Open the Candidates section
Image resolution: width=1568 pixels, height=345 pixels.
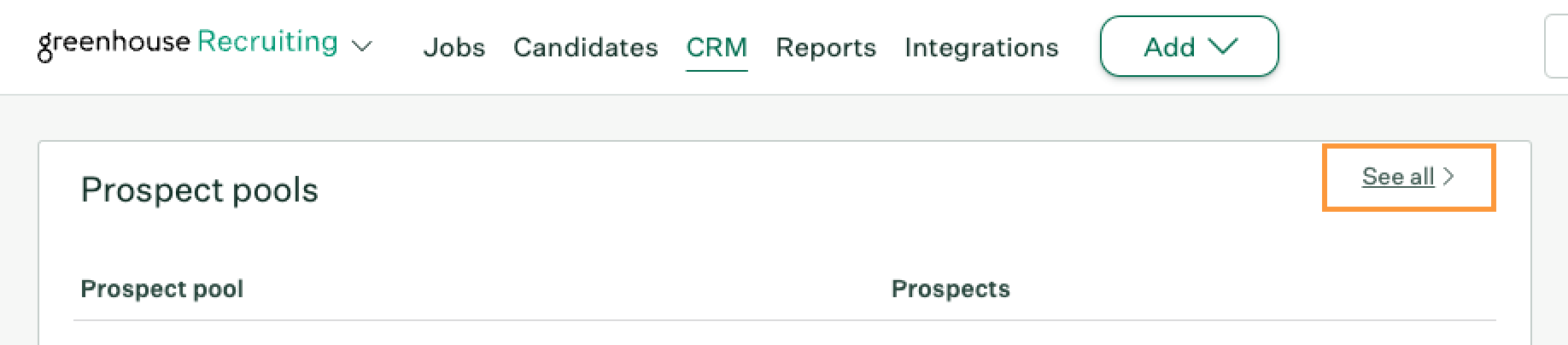pos(586,47)
